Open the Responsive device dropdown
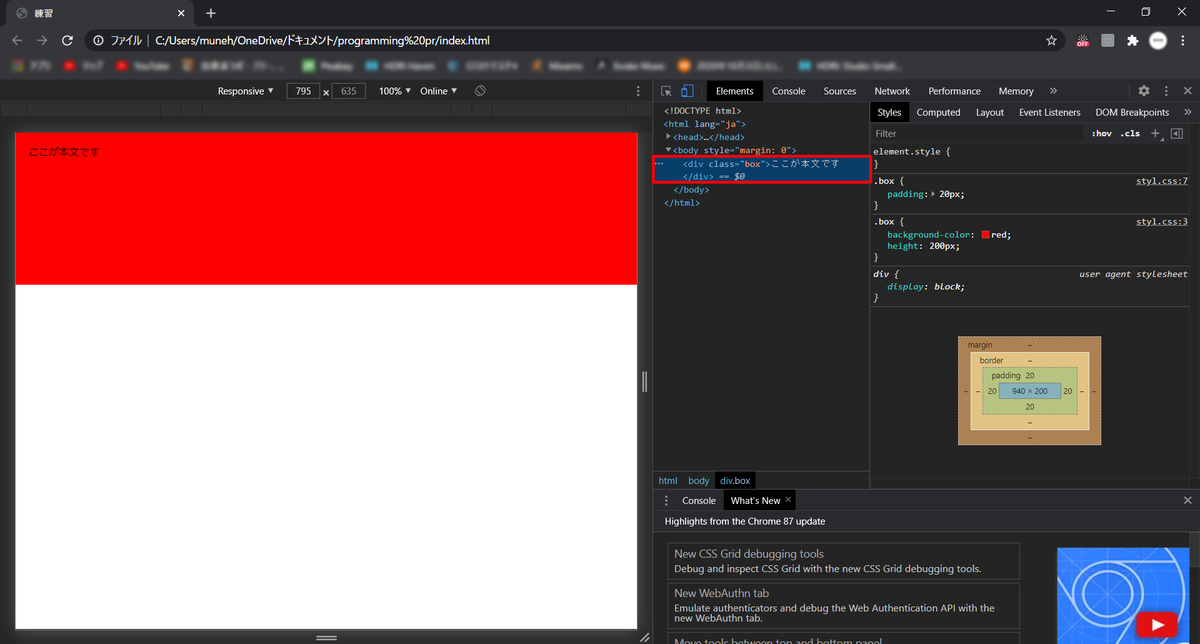The width and height of the screenshot is (1200, 644). [x=245, y=91]
